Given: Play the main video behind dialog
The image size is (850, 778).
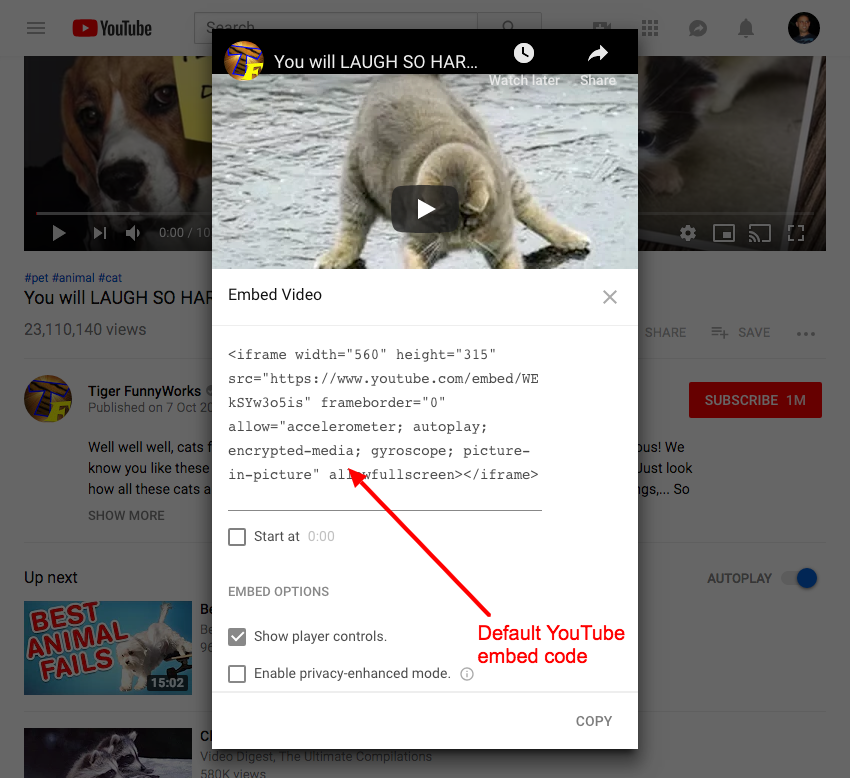Looking at the screenshot, I should coord(59,233).
